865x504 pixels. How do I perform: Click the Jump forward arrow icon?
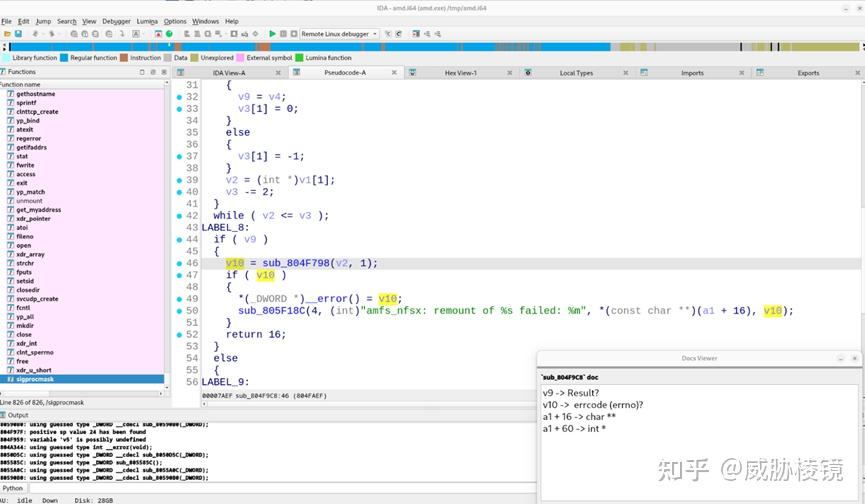[52, 34]
